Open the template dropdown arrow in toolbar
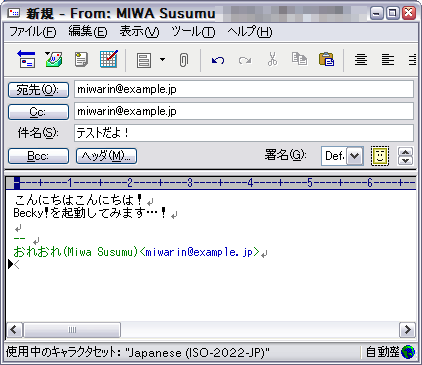 [x=162, y=60]
